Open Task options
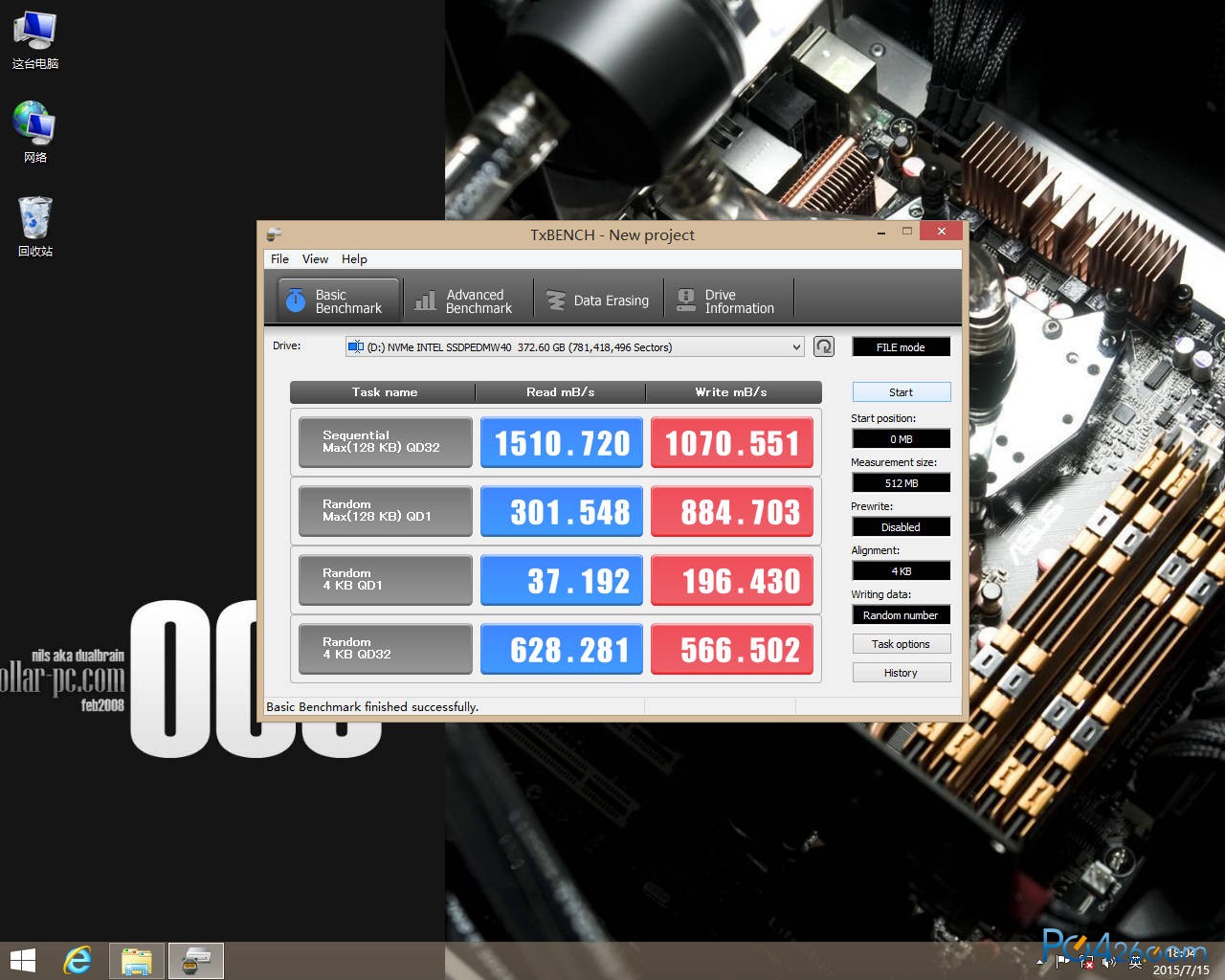 pos(901,644)
